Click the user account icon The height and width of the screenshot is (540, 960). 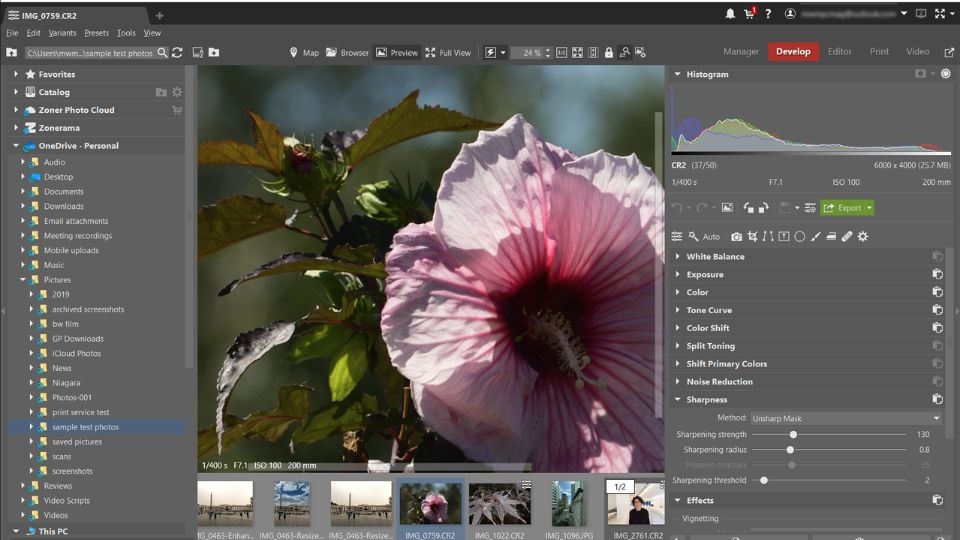[x=790, y=13]
